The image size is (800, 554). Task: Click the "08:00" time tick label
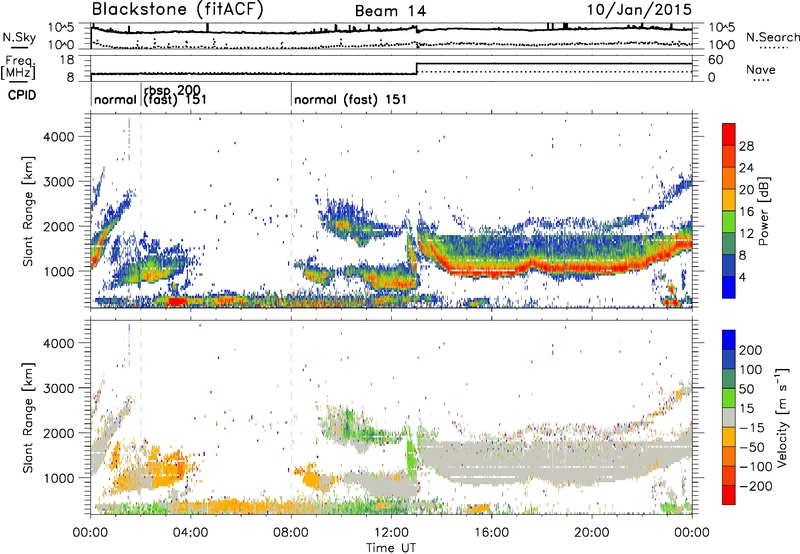click(291, 533)
